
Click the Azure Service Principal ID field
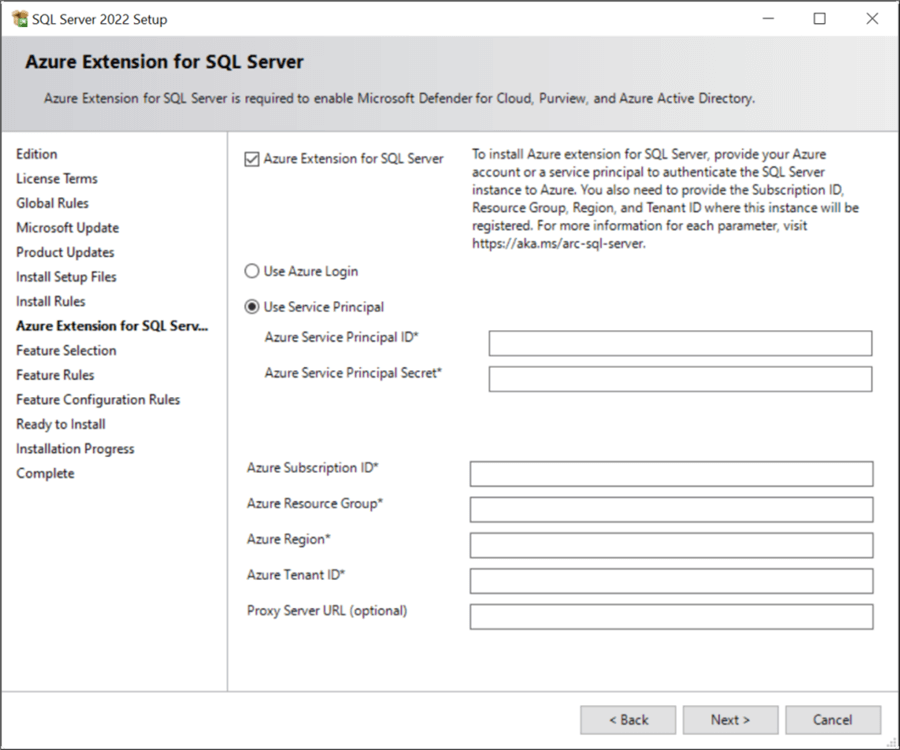[680, 343]
